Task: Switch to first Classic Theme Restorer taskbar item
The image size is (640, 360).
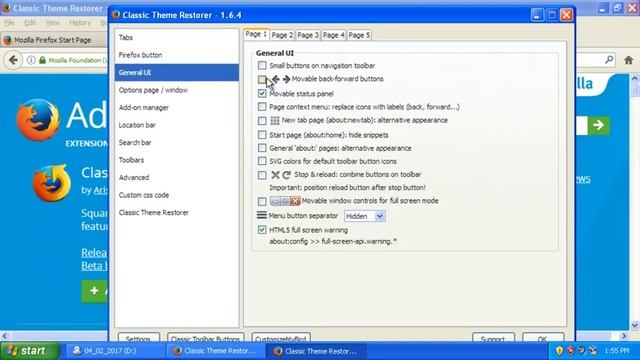Action: click(x=215, y=351)
